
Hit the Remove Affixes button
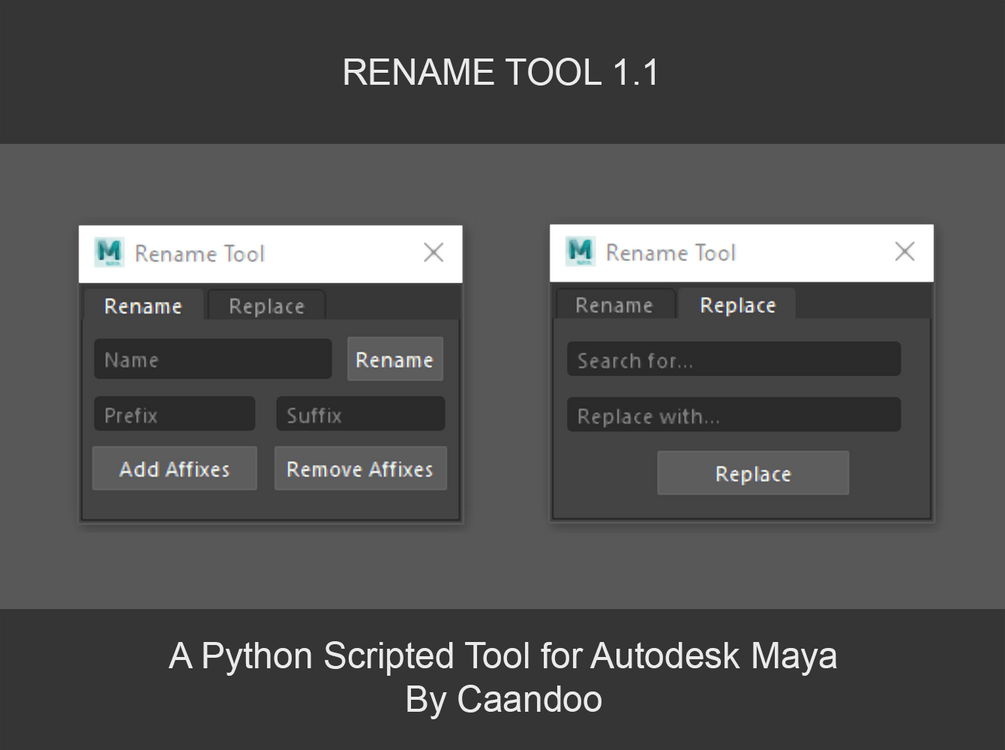pos(360,469)
